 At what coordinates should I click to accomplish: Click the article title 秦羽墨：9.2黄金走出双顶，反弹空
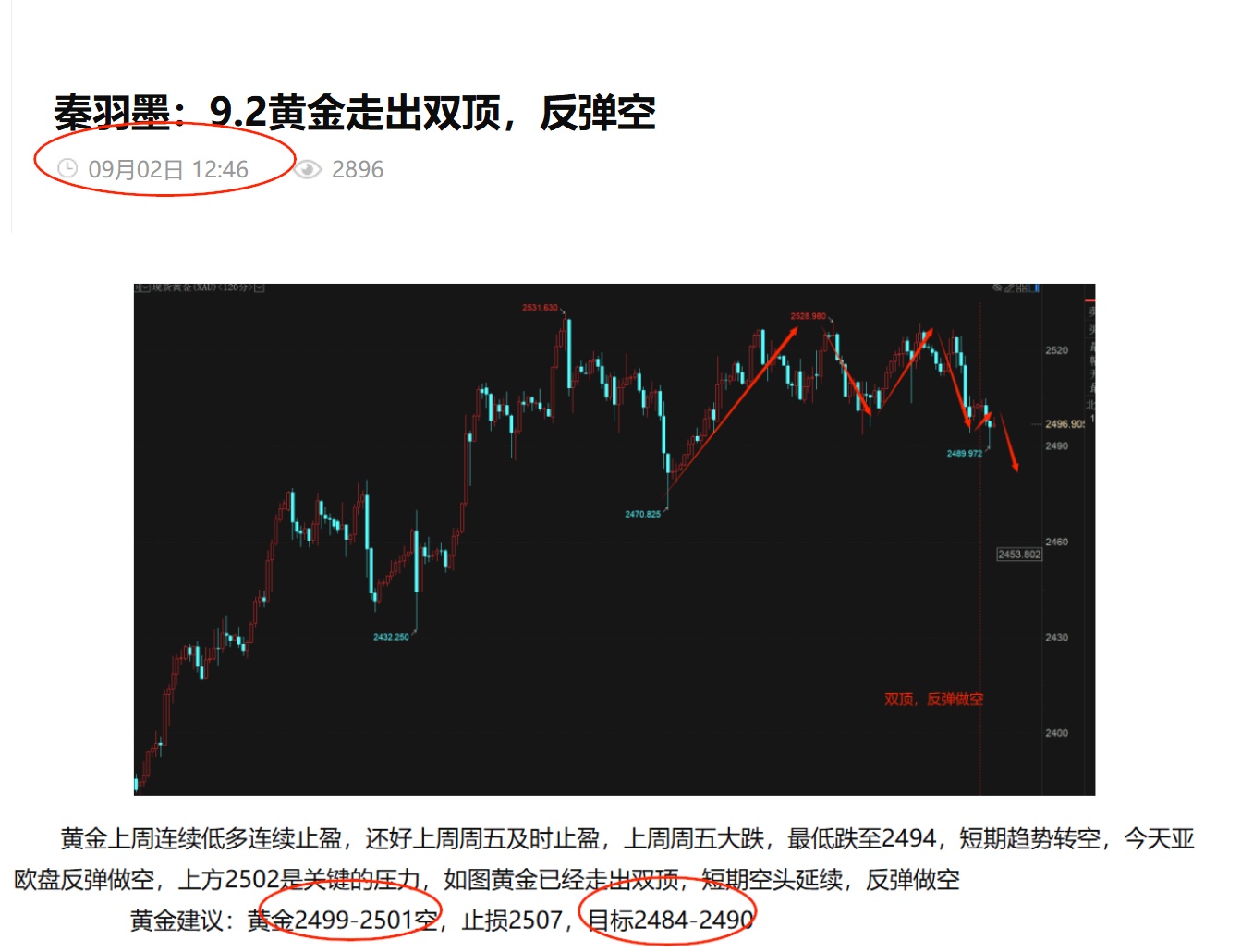point(355,113)
